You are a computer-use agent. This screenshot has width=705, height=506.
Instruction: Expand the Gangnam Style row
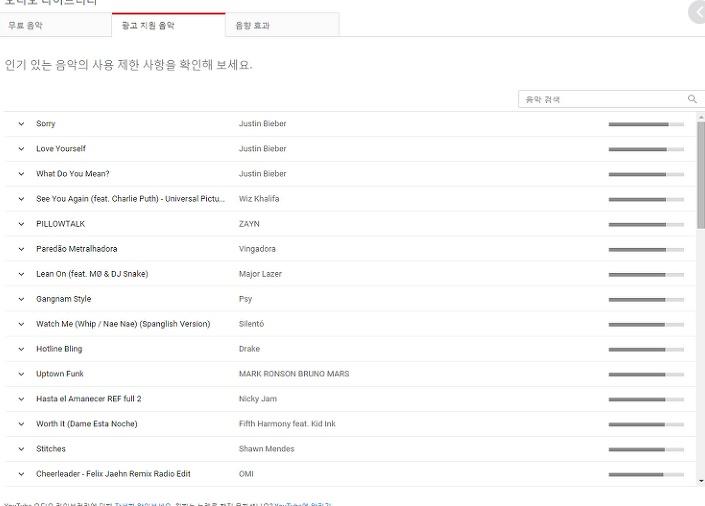21,299
